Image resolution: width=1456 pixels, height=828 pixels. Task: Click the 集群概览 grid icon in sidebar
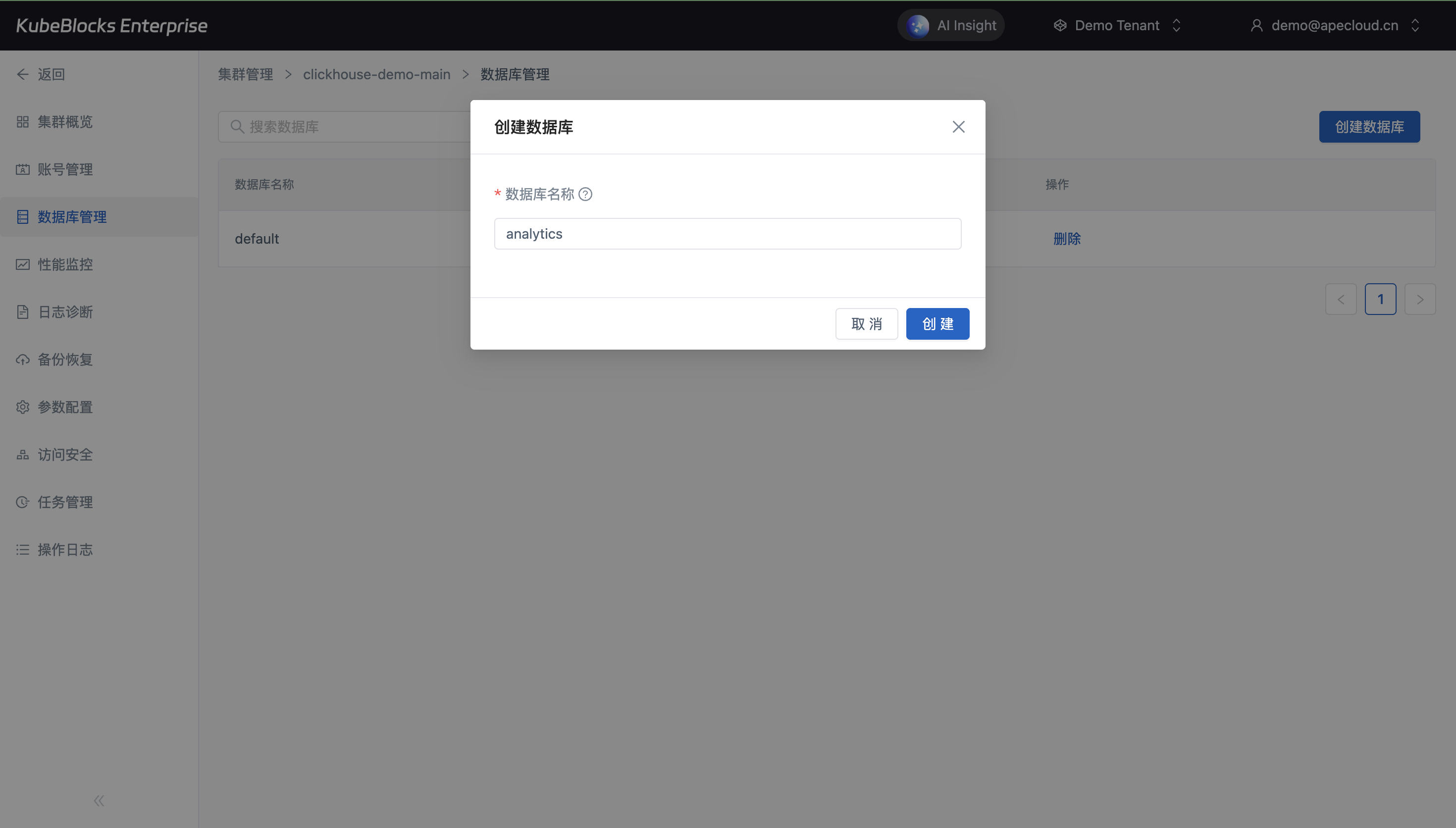23,122
